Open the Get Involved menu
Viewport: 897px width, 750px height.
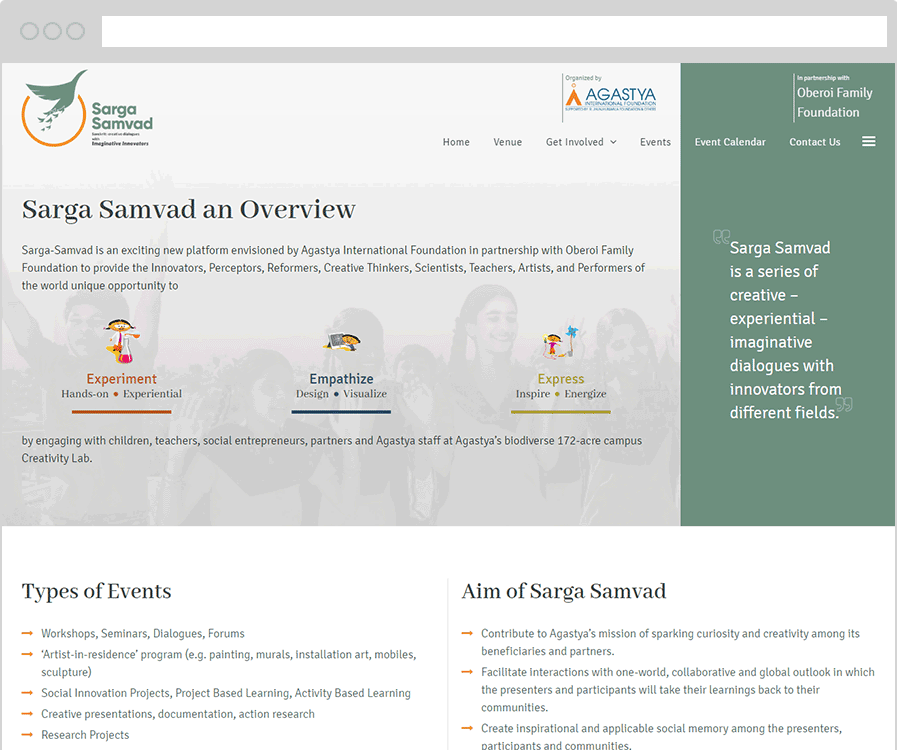click(x=574, y=142)
